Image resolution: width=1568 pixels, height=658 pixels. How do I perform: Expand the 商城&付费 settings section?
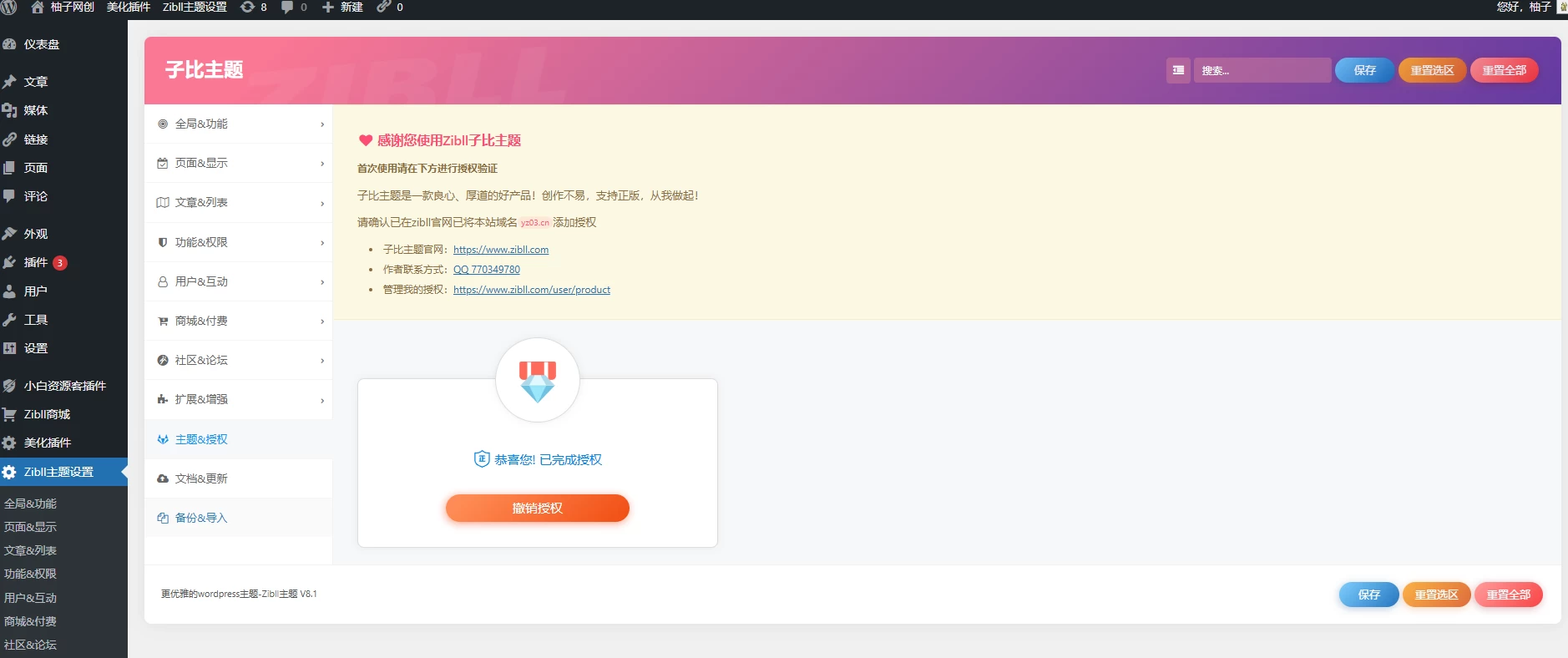coord(238,321)
